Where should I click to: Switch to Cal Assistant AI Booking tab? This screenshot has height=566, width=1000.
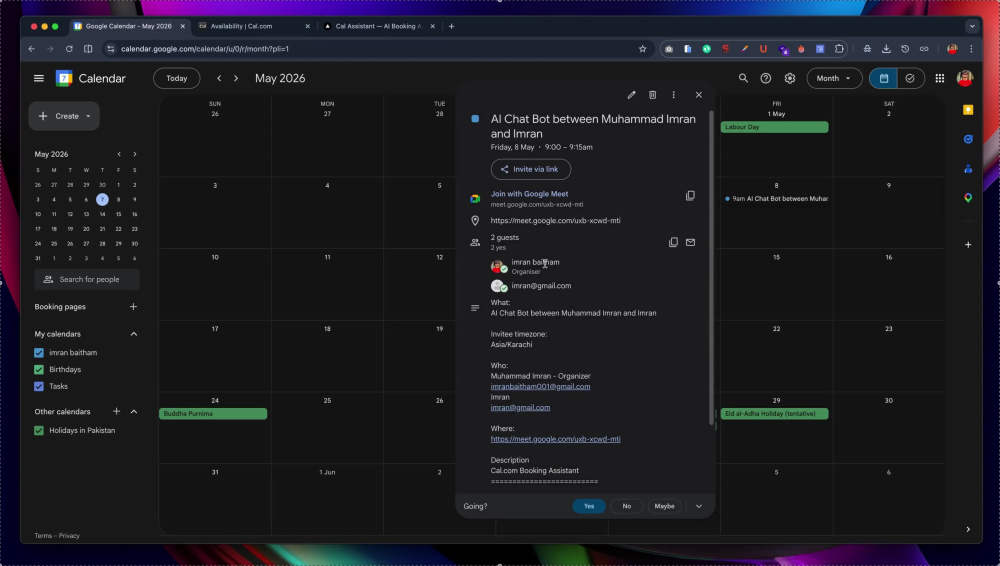point(379,26)
